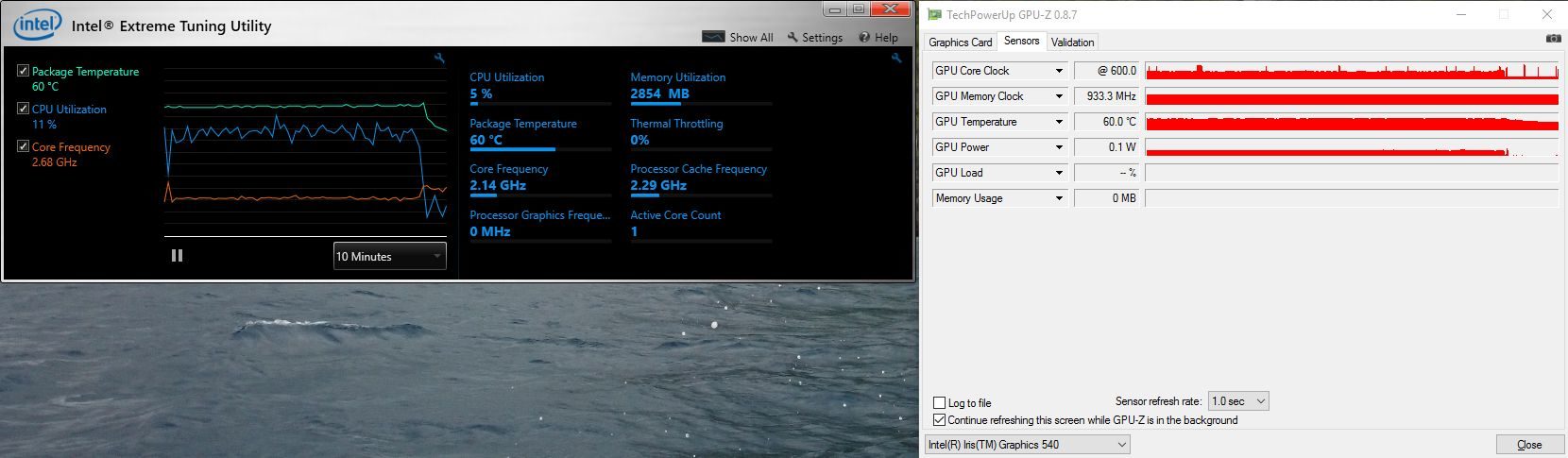
Task: Expand the GPU Core Clock sensor dropdown
Action: 1059,71
